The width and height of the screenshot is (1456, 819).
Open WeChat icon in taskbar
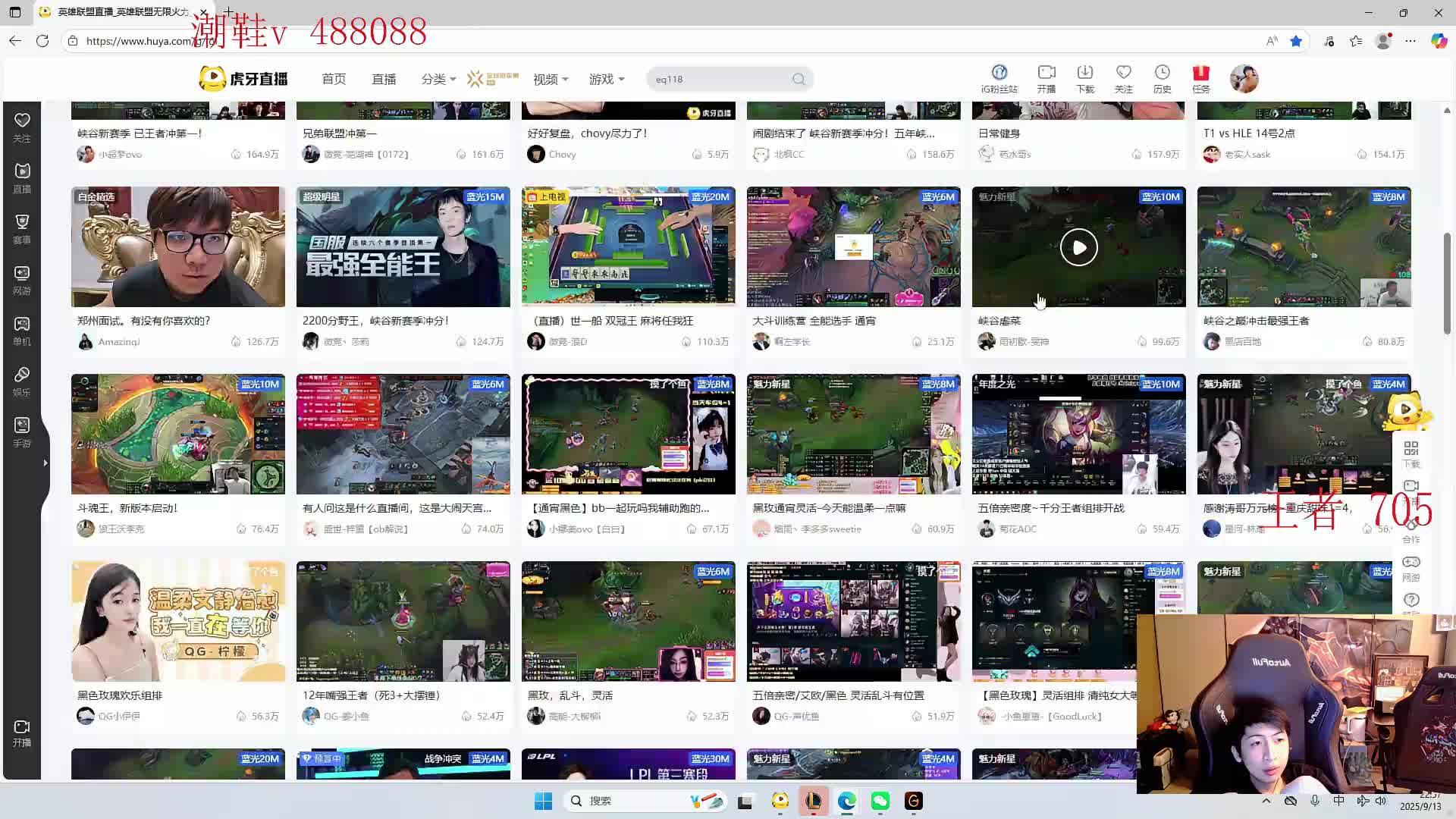pos(880,801)
